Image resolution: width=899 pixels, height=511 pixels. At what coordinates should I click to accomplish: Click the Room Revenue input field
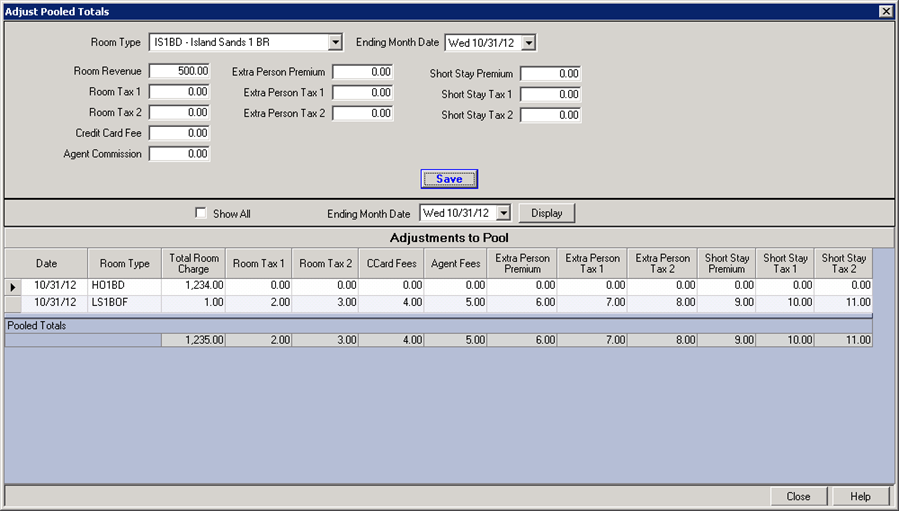coord(179,71)
